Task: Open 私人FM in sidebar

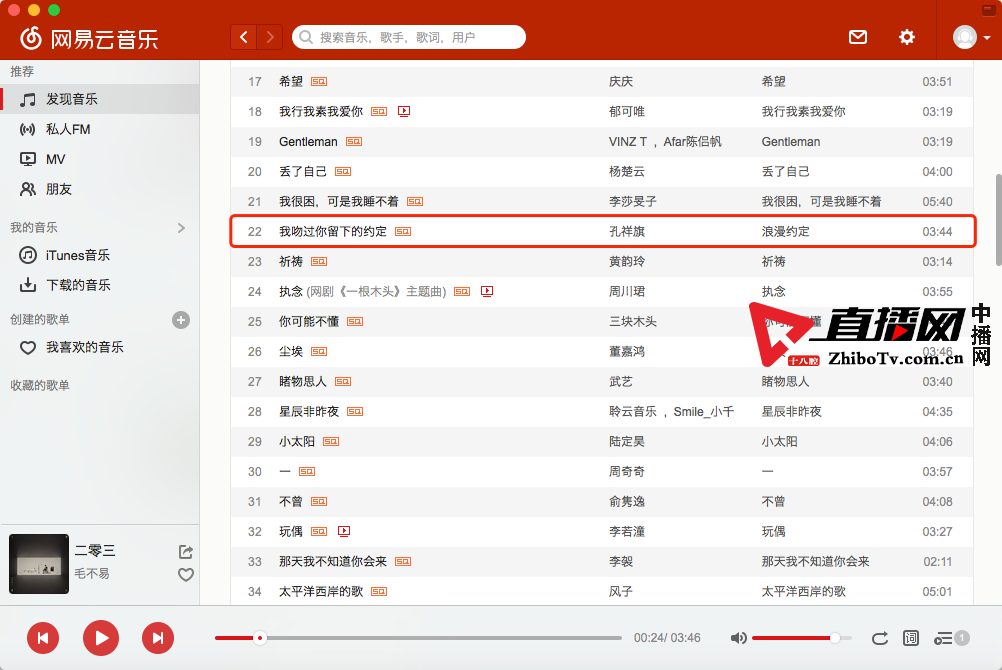Action: click(68, 129)
